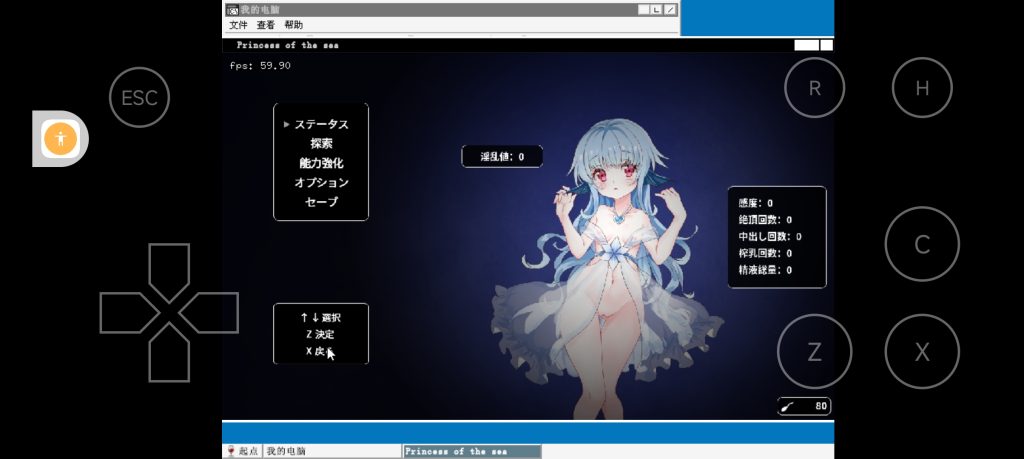Tap the H virtual key
The height and width of the screenshot is (459, 1024).
click(x=921, y=87)
